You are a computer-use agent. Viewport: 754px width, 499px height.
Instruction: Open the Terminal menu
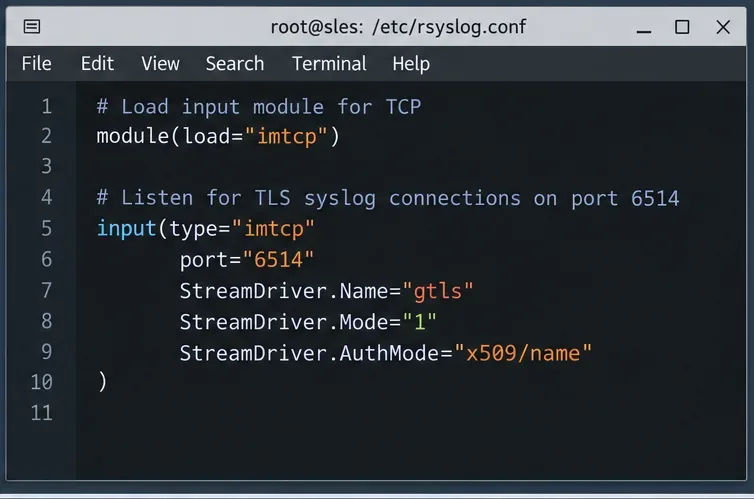(x=329, y=63)
